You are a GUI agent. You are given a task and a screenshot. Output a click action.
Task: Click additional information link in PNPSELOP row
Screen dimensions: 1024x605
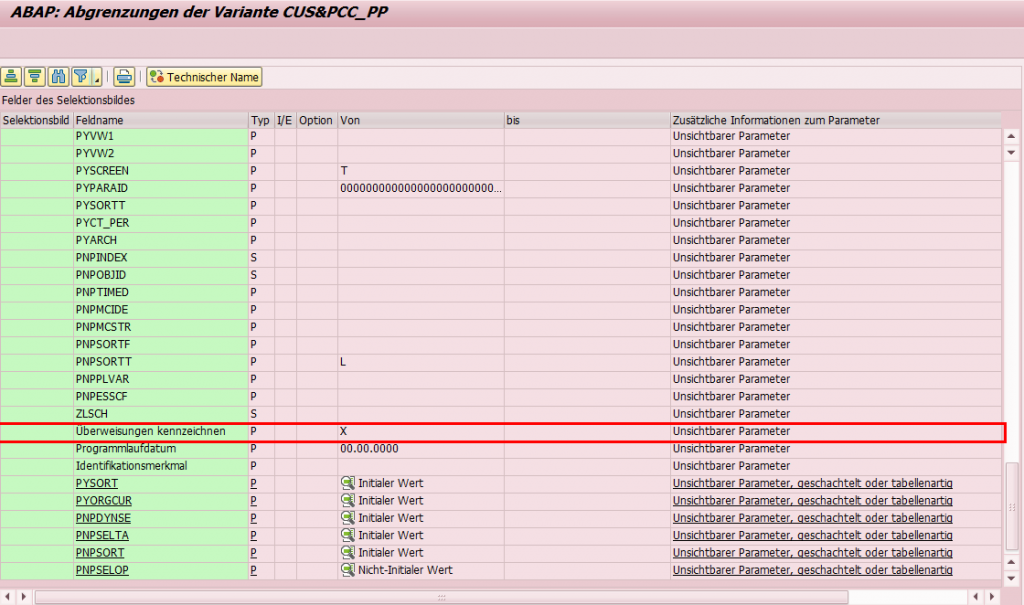[x=812, y=570]
